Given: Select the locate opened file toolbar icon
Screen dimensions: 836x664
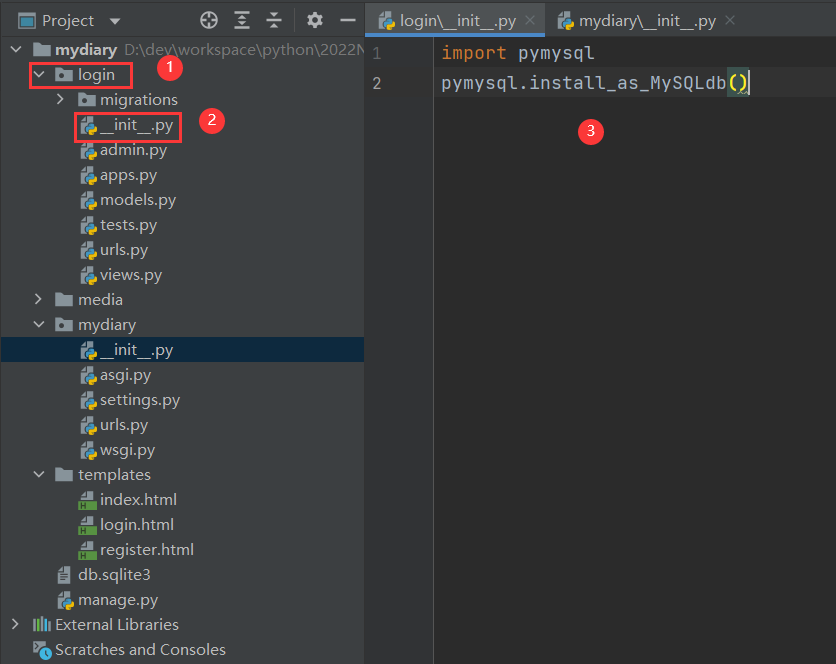Looking at the screenshot, I should tap(206, 20).
